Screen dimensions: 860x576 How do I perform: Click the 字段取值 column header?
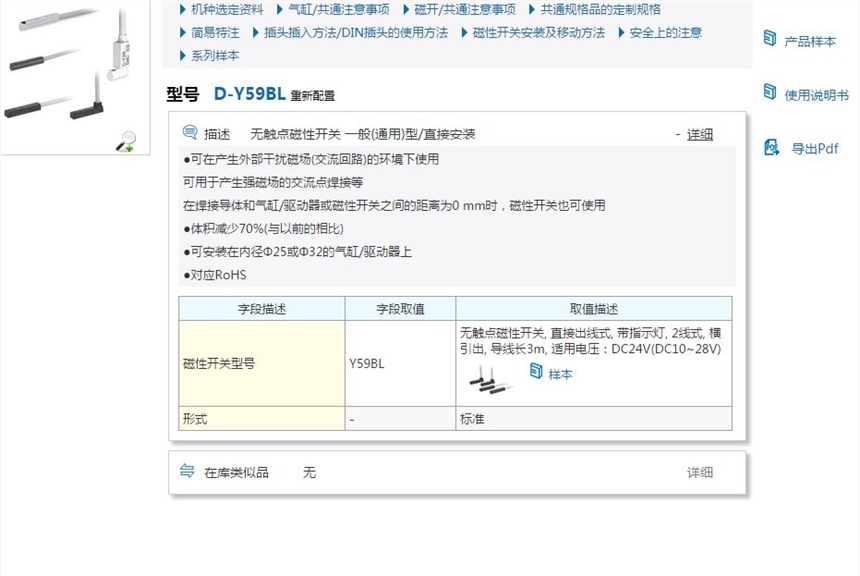[400, 309]
